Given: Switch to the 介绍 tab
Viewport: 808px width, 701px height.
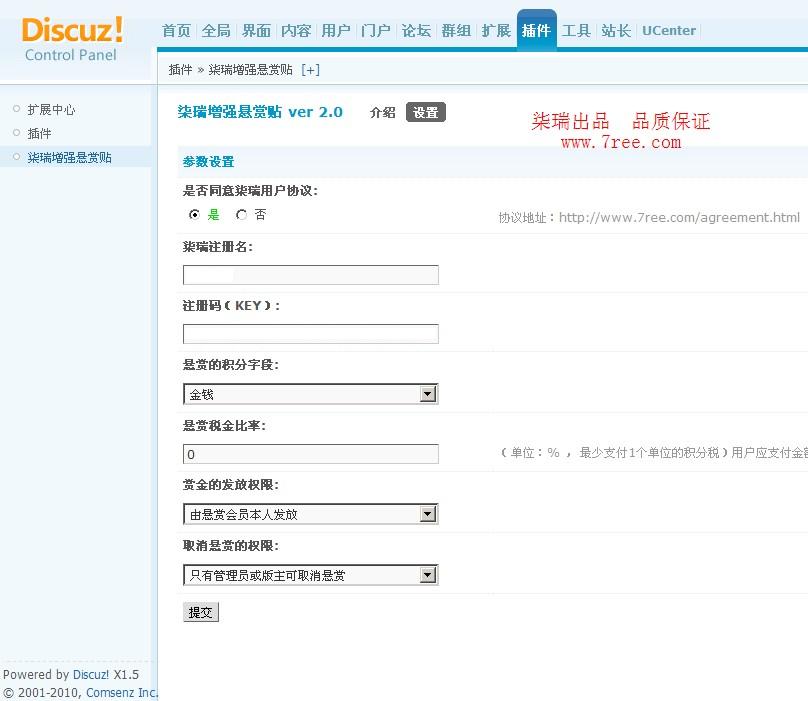Looking at the screenshot, I should [x=382, y=112].
